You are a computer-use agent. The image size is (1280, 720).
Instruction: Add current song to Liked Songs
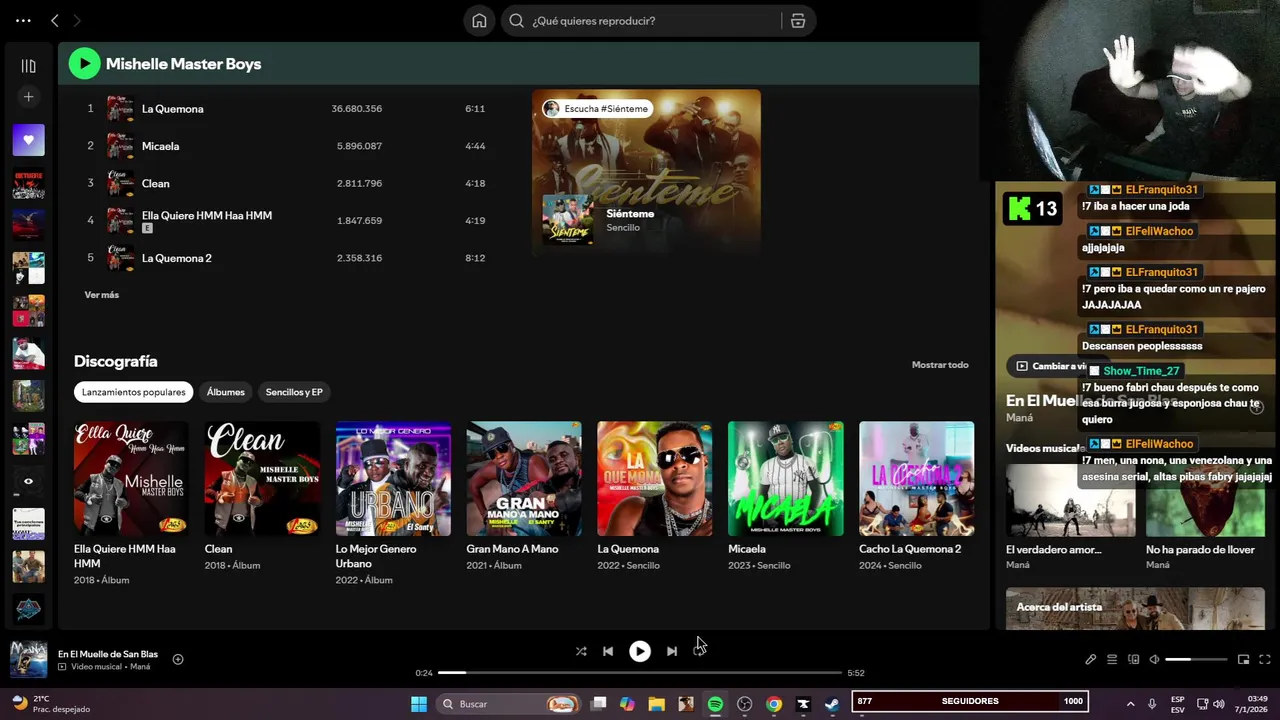[178, 659]
